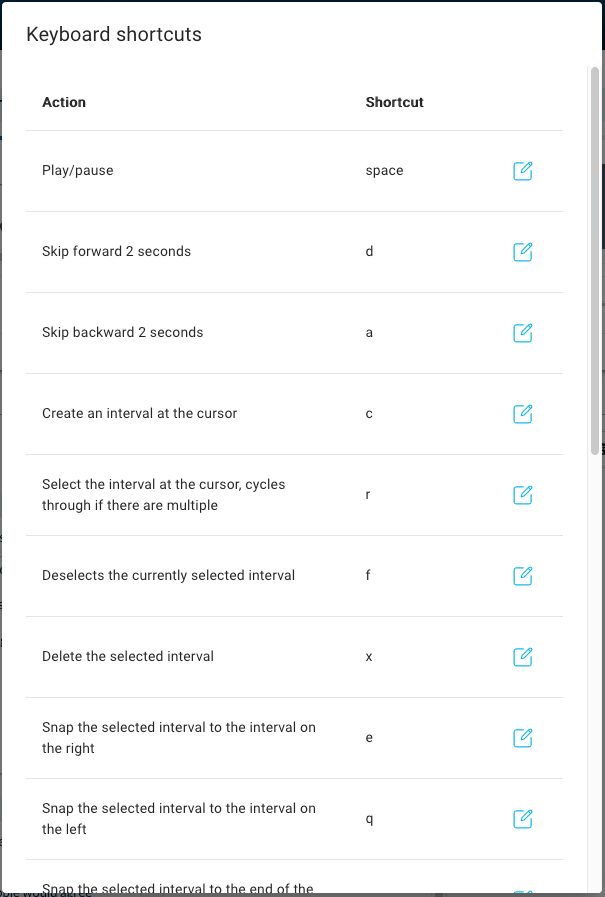Click the Create an interval at the cursor row

click(x=140, y=414)
